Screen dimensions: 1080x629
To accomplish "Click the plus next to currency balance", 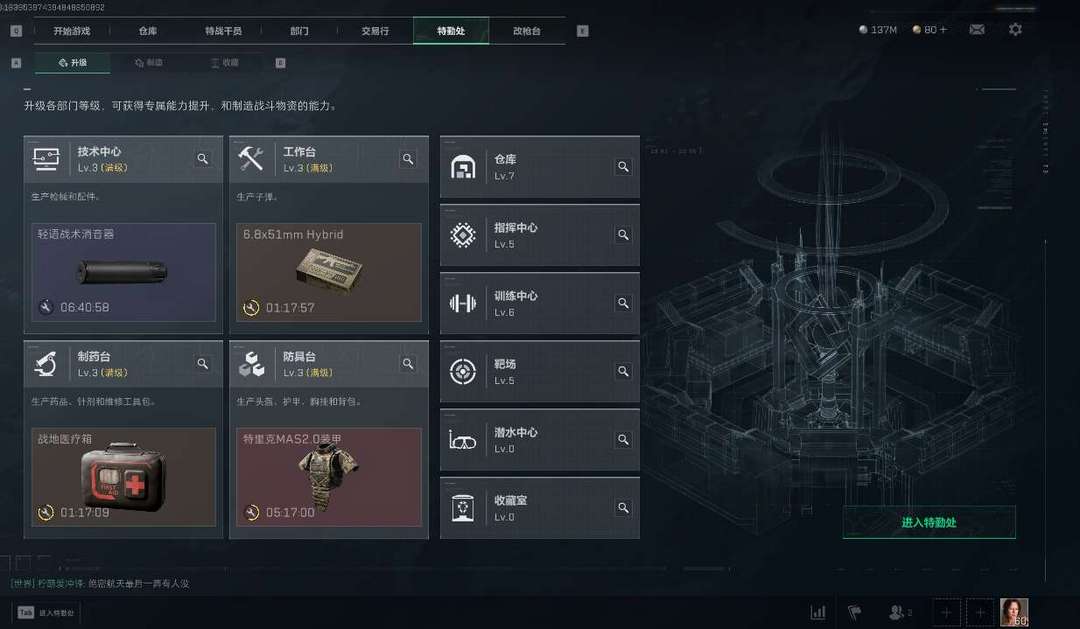I will (943, 30).
